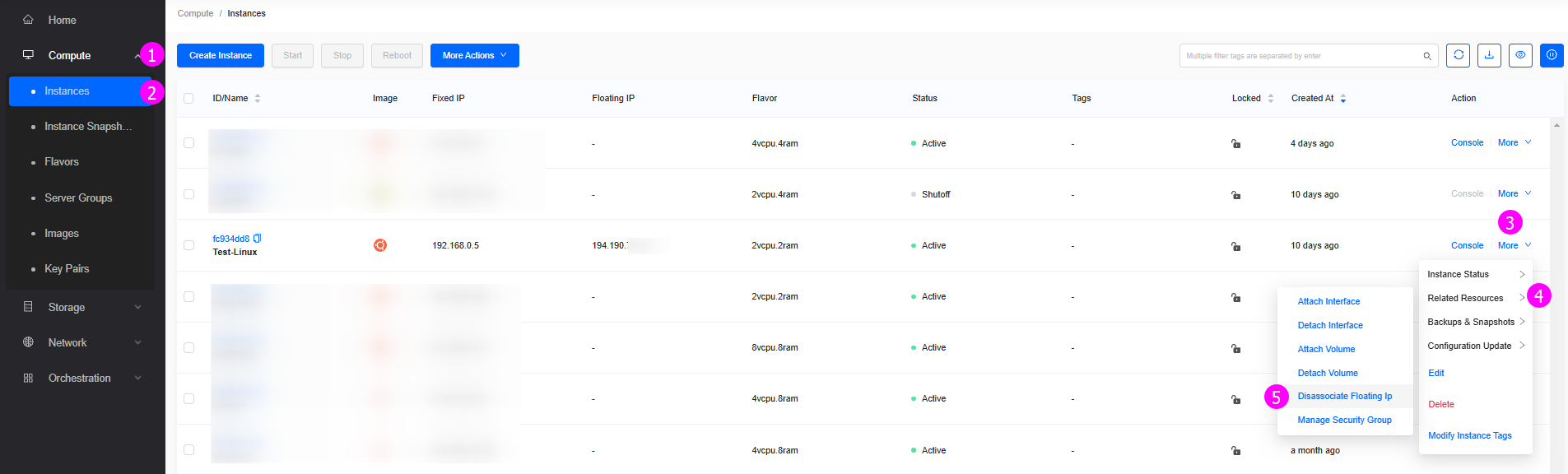The height and width of the screenshot is (474, 1568).
Task: Expand the Storage sidebar section
Action: [137, 307]
